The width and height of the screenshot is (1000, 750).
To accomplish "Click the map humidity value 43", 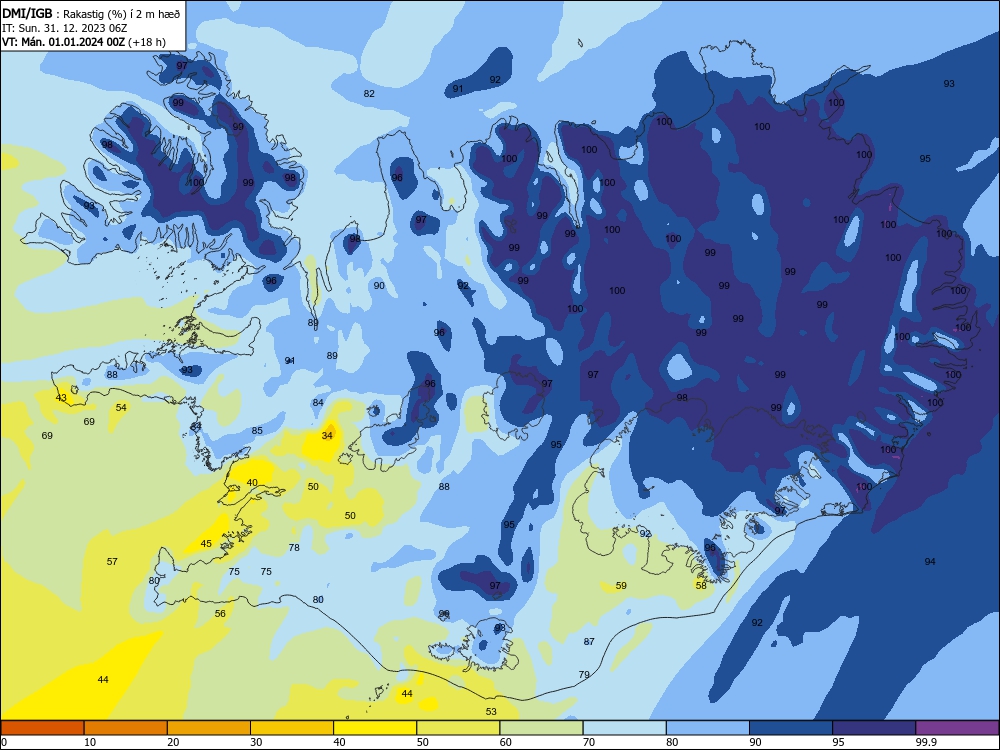I will 61,398.
